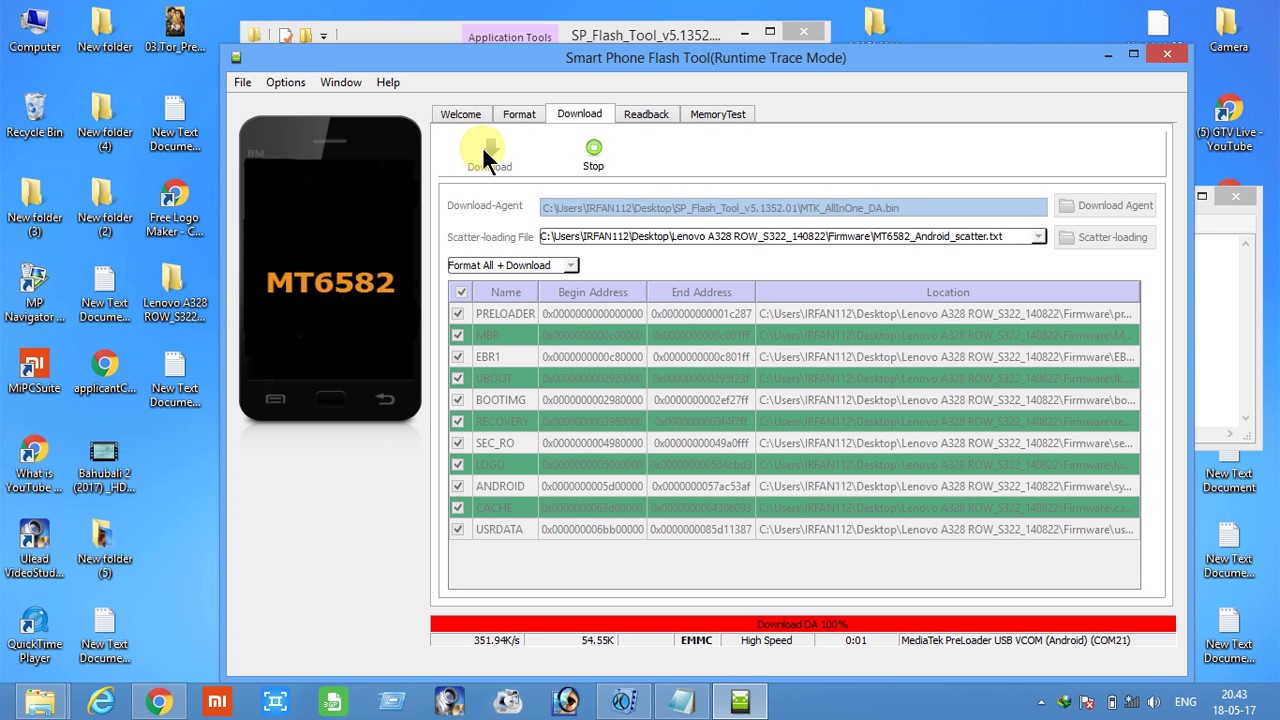Open Free Logo Maker Chrome shortcut

pyautogui.click(x=175, y=208)
